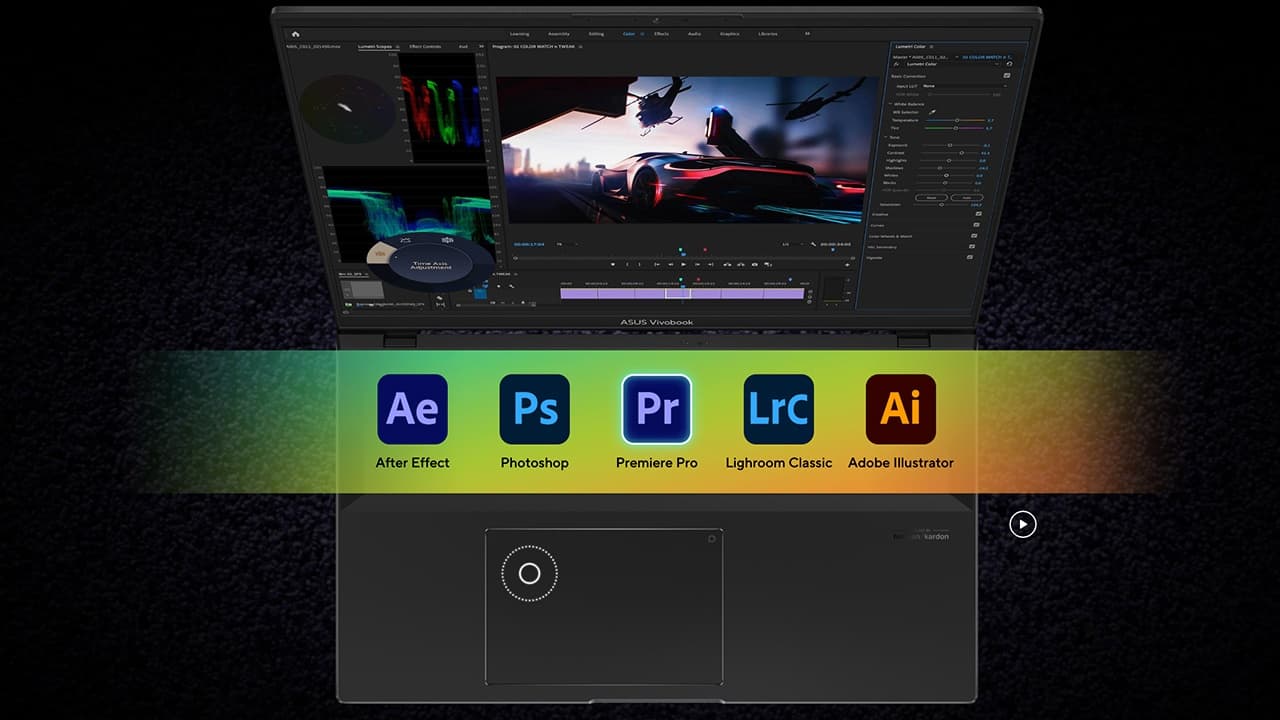Open the Libraries workspace
1280x720 pixels.
(768, 34)
